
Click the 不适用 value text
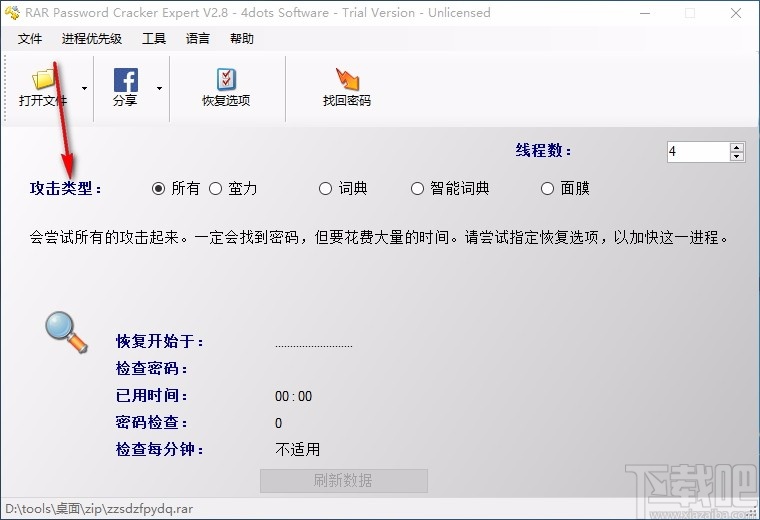(298, 450)
